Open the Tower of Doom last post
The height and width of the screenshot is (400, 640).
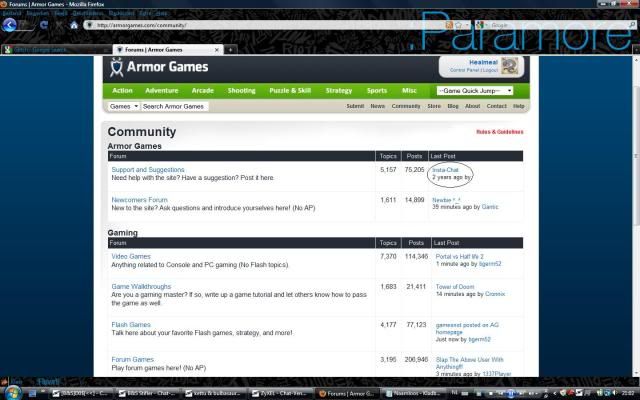[x=455, y=287]
